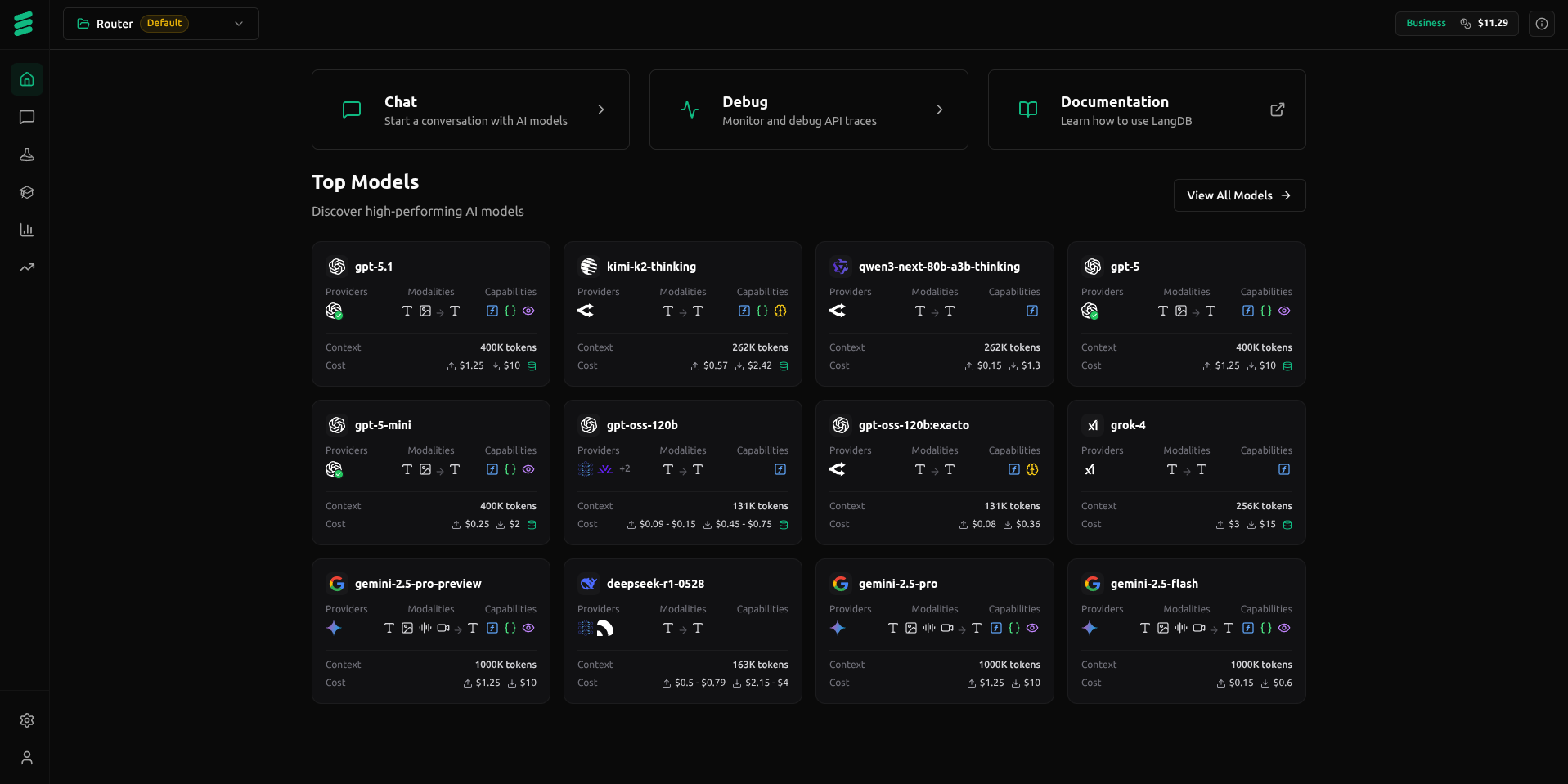Click the Business credits balance button
Screen dimensions: 1568x784
tap(1456, 24)
